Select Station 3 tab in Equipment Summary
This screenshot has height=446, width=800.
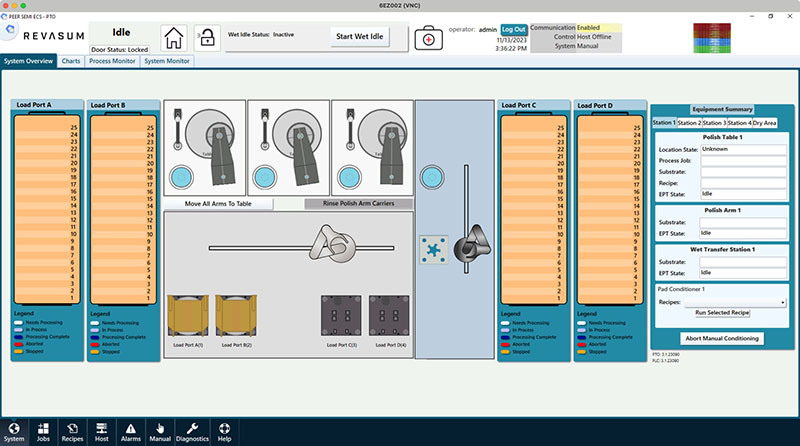click(x=714, y=123)
